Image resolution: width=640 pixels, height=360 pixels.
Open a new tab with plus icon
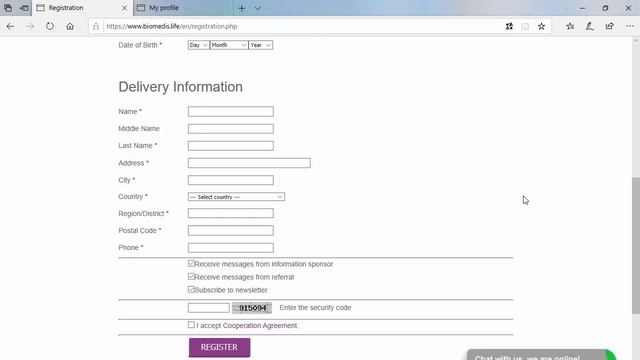coord(242,8)
